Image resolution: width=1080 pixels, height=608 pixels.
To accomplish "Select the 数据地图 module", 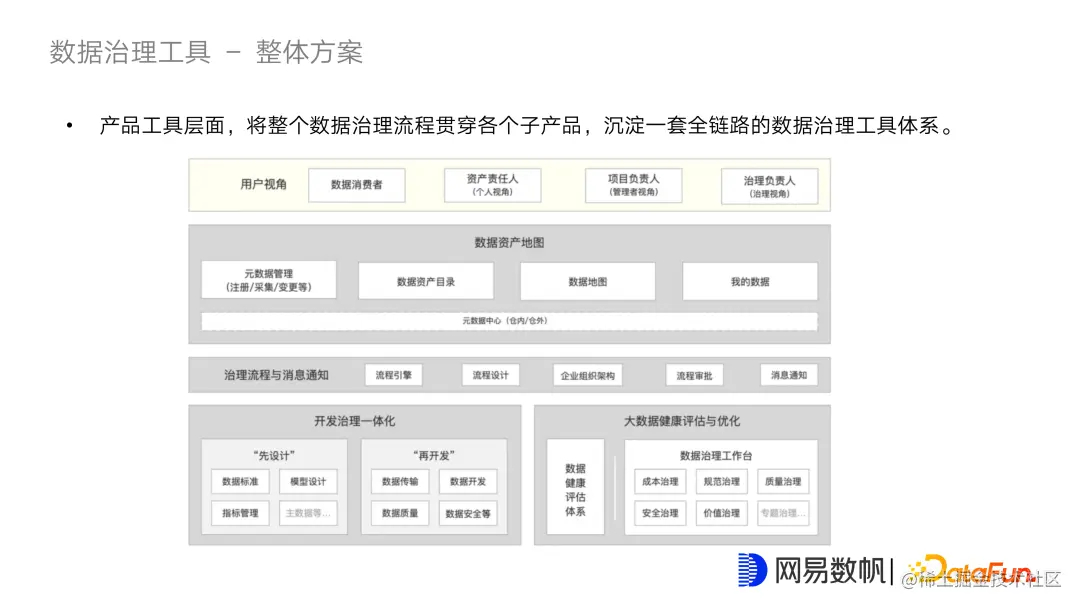I will 586,281.
